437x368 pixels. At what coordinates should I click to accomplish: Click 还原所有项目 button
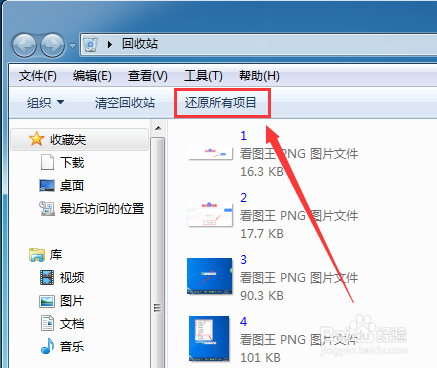[x=221, y=103]
